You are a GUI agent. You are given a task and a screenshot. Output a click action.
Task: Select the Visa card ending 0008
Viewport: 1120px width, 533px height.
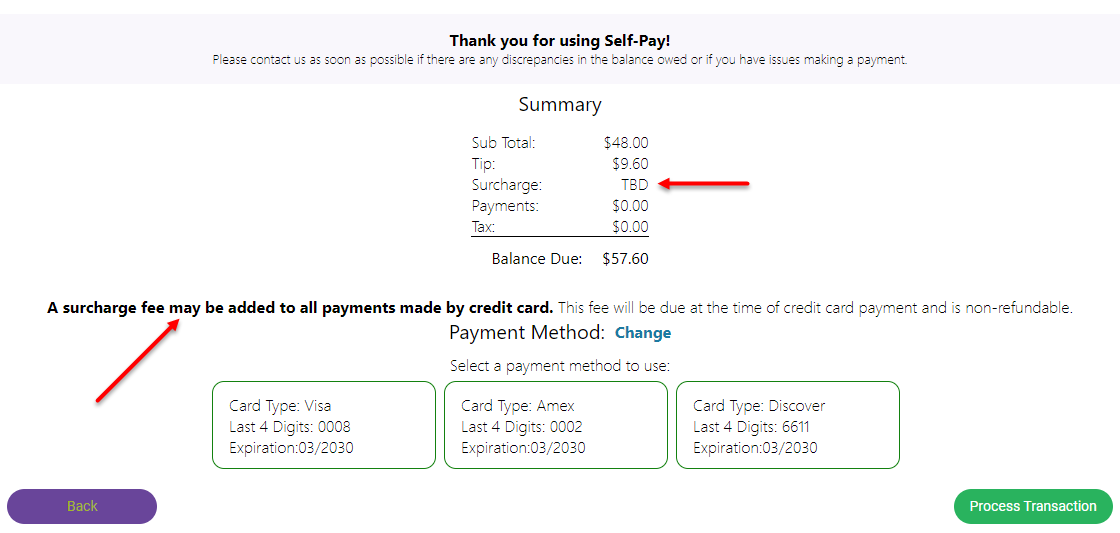[x=324, y=425]
